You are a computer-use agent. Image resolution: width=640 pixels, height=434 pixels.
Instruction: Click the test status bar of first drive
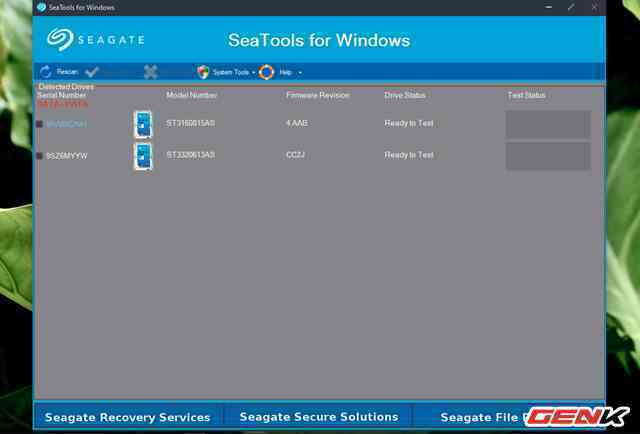548,124
